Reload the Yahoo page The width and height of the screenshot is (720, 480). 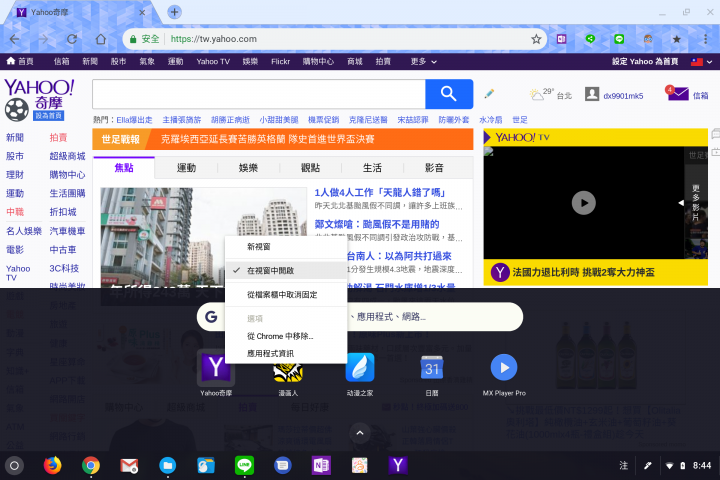72,39
